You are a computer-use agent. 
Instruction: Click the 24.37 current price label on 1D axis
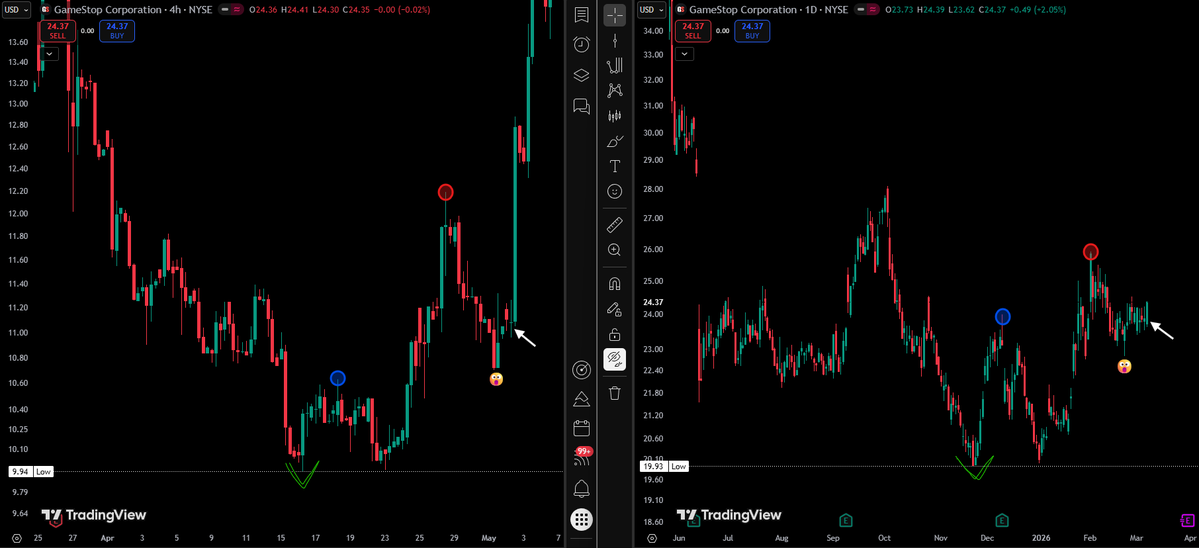point(652,303)
